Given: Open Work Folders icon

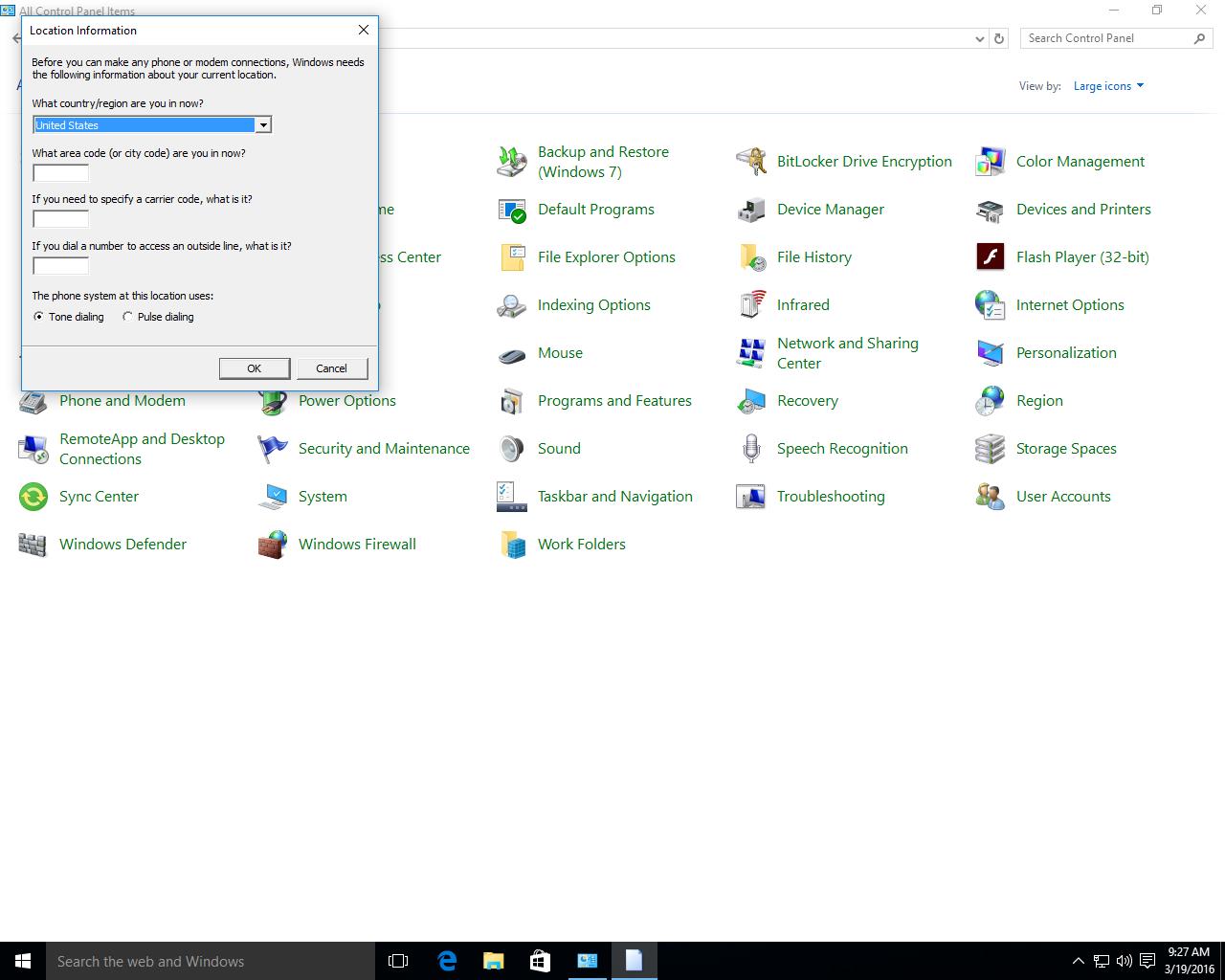Looking at the screenshot, I should [x=512, y=545].
